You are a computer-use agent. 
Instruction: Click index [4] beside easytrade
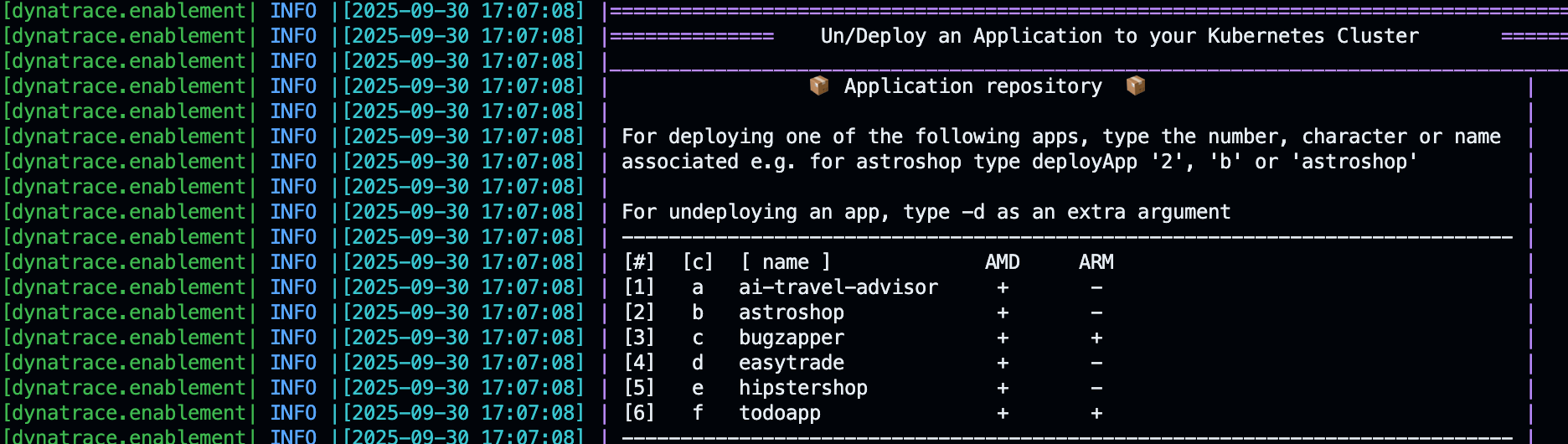pos(639,363)
